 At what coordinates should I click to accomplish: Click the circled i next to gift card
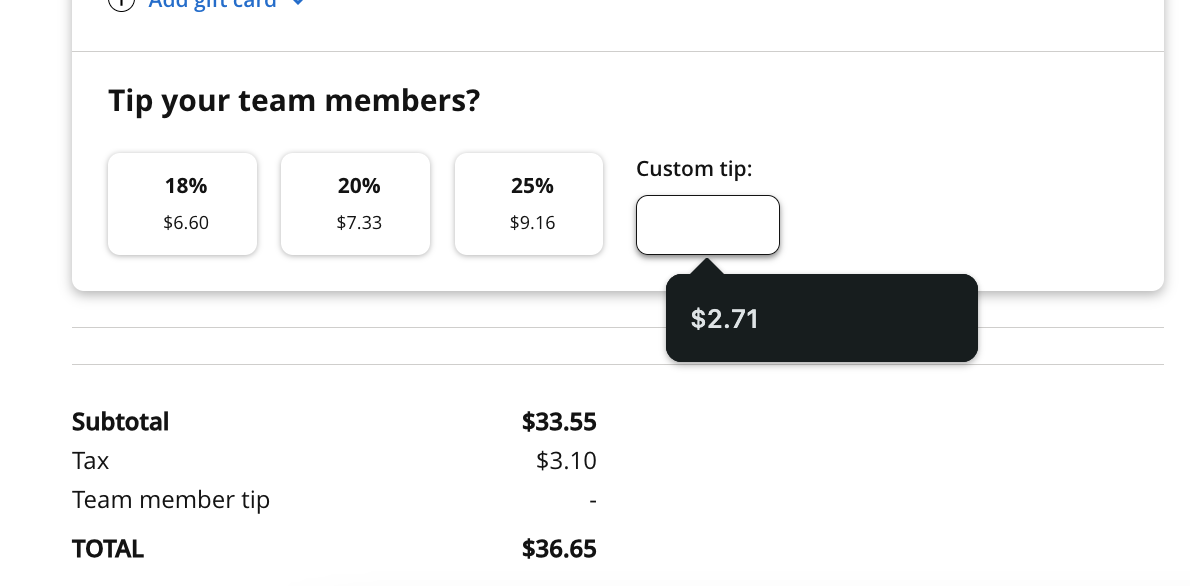121,5
